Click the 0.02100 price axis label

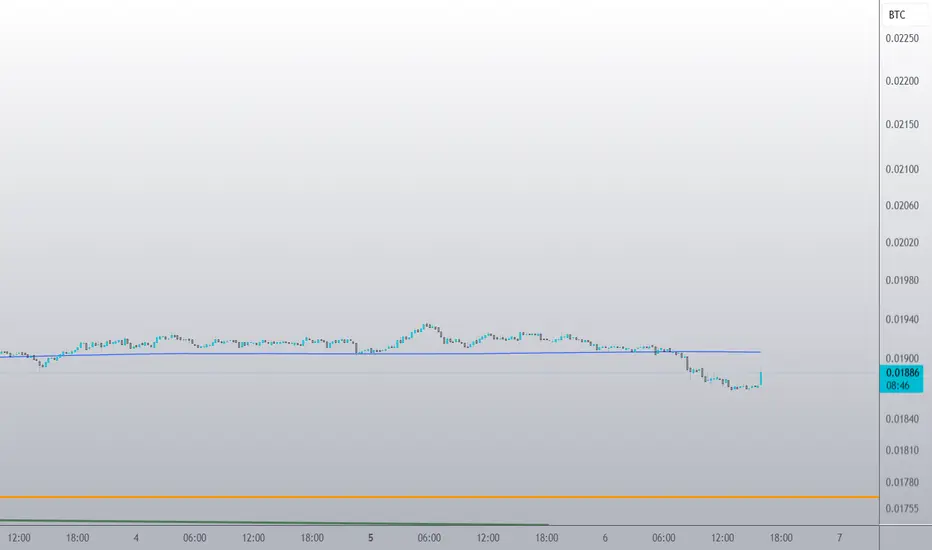click(x=902, y=169)
